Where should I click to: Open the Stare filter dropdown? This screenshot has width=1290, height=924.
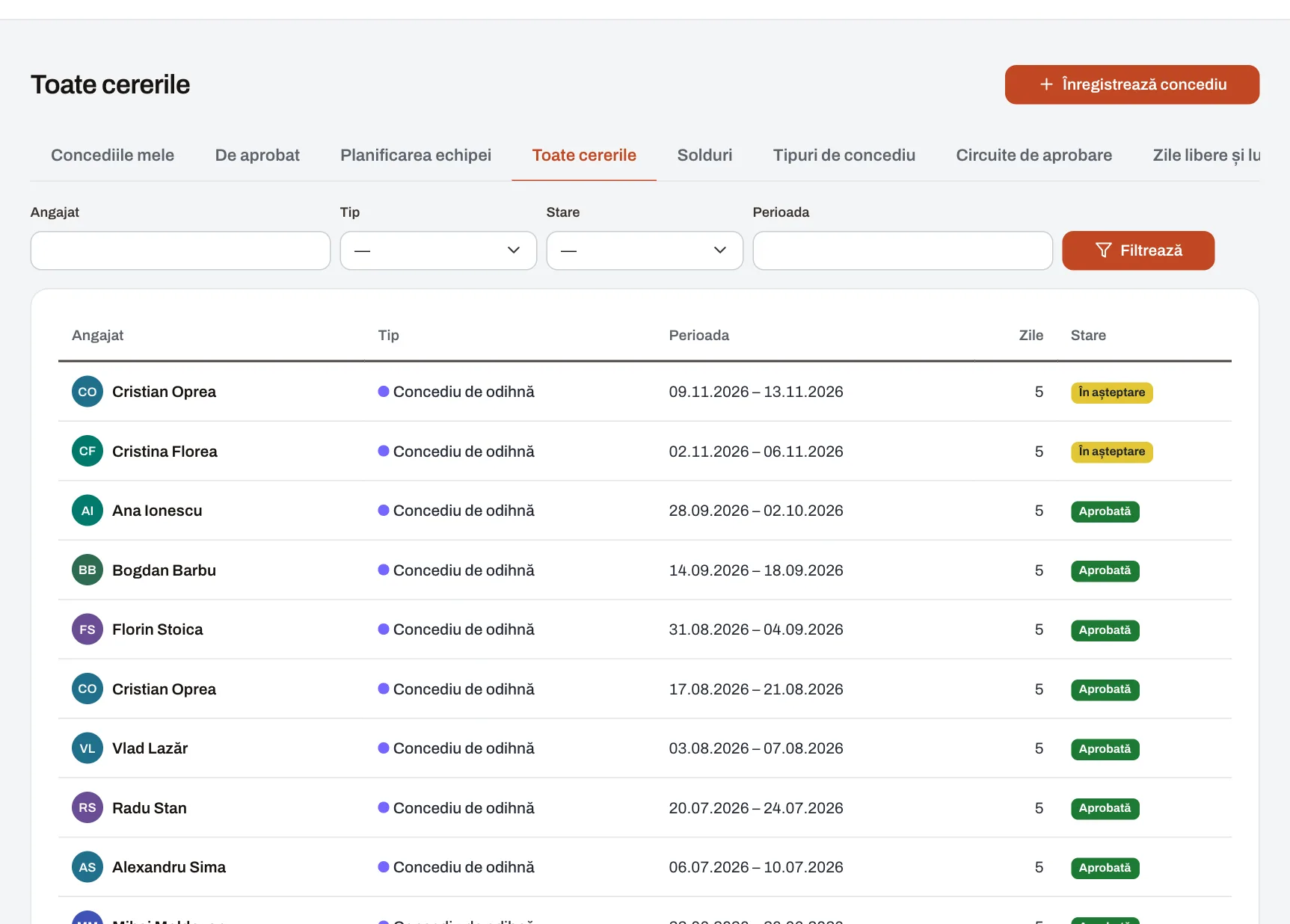click(645, 250)
